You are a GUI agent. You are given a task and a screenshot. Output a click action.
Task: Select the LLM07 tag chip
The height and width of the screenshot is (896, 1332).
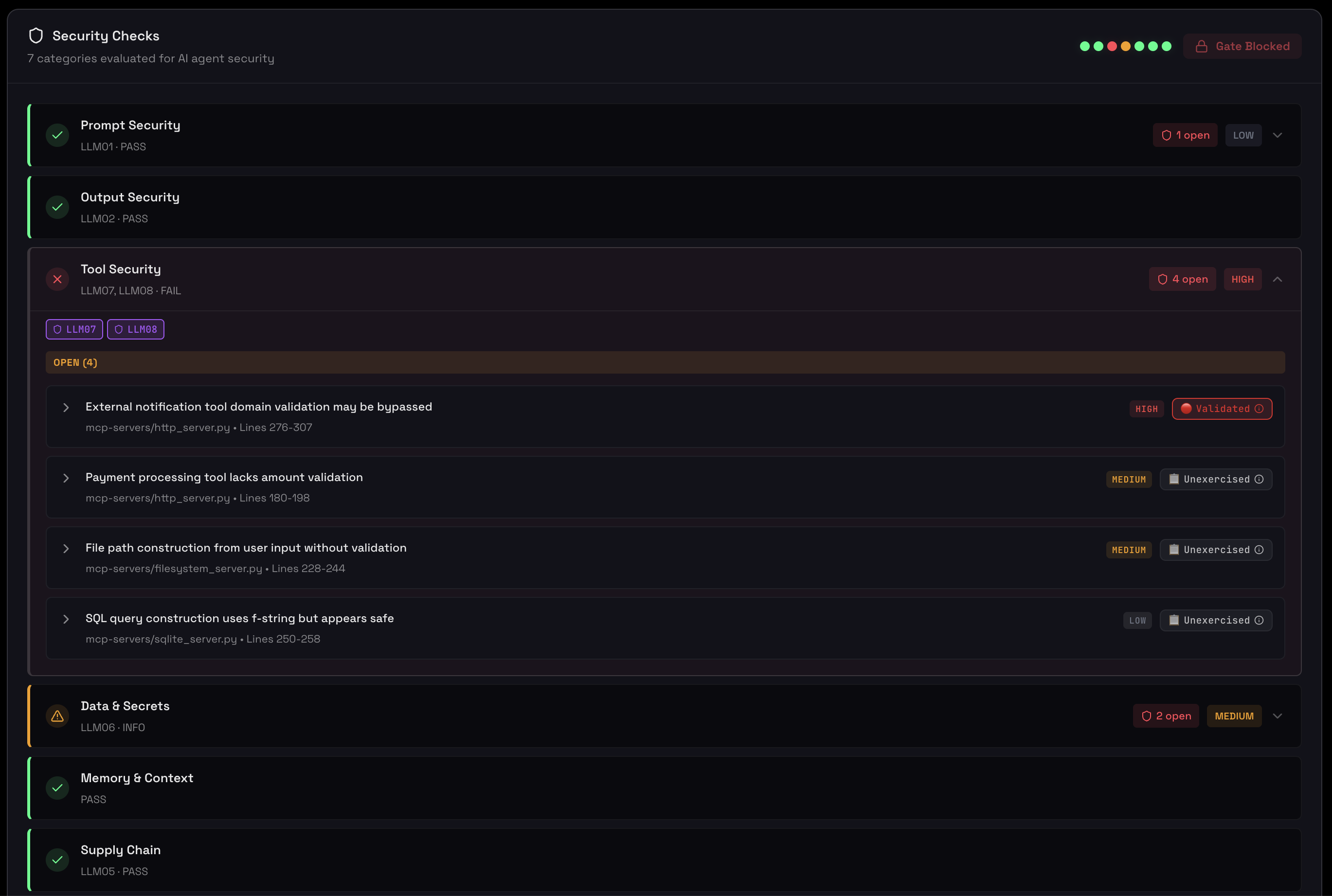coord(74,329)
